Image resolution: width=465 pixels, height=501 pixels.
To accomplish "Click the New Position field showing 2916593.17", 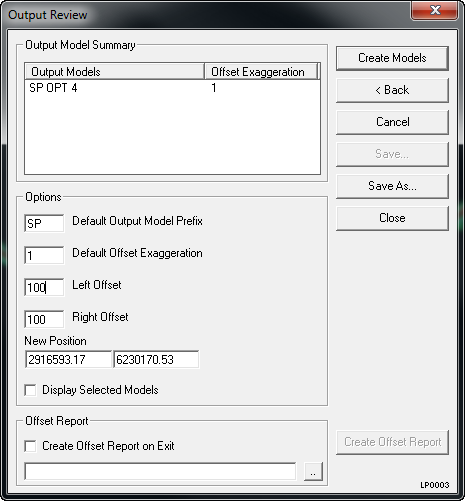I will pyautogui.click(x=68, y=359).
